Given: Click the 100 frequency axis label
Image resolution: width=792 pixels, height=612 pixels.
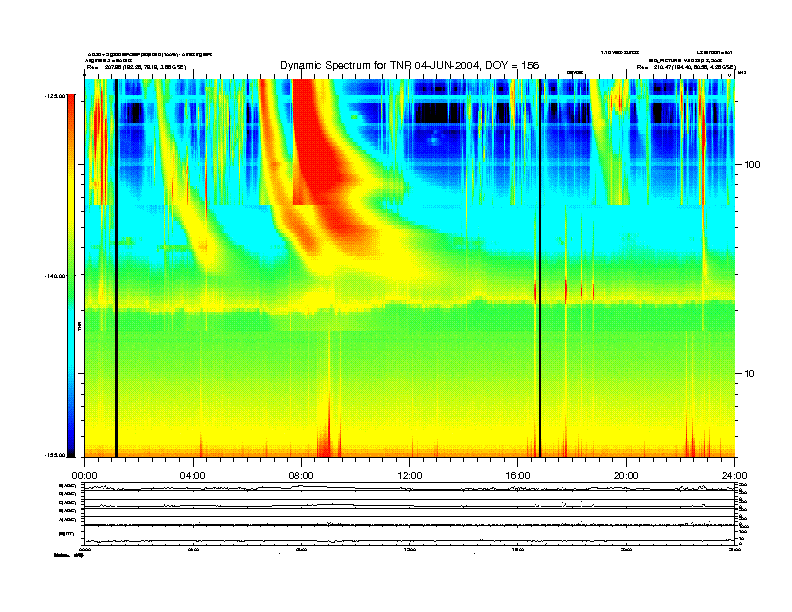Looking at the screenshot, I should point(753,165).
